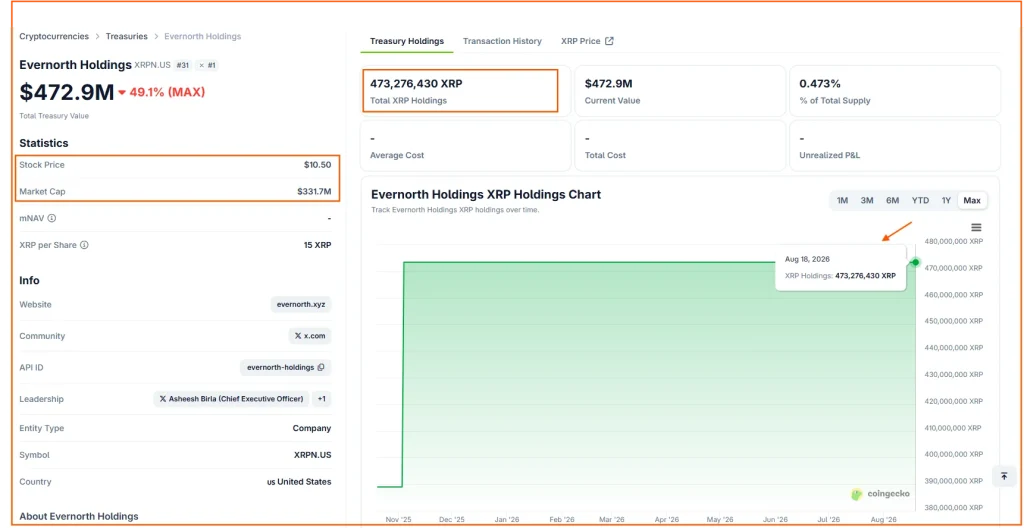Click the $331.7M market cap value
This screenshot has height=528, width=1024.
click(313, 192)
